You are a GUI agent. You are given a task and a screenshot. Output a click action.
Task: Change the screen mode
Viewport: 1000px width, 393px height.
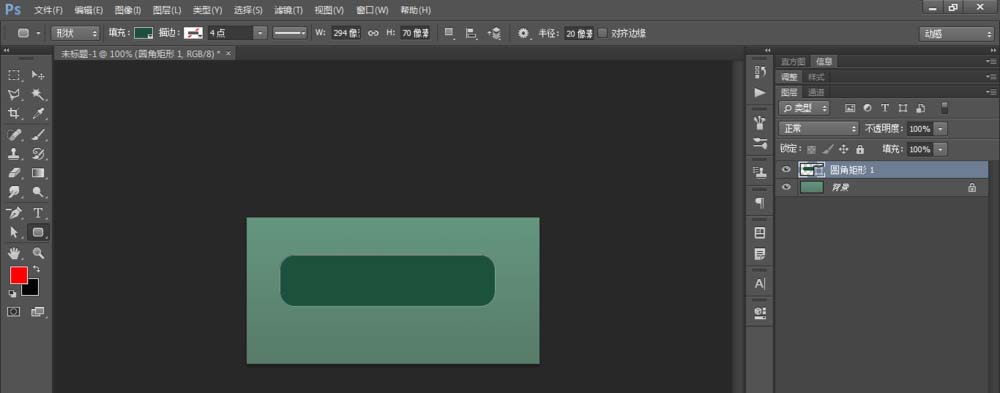(x=38, y=312)
